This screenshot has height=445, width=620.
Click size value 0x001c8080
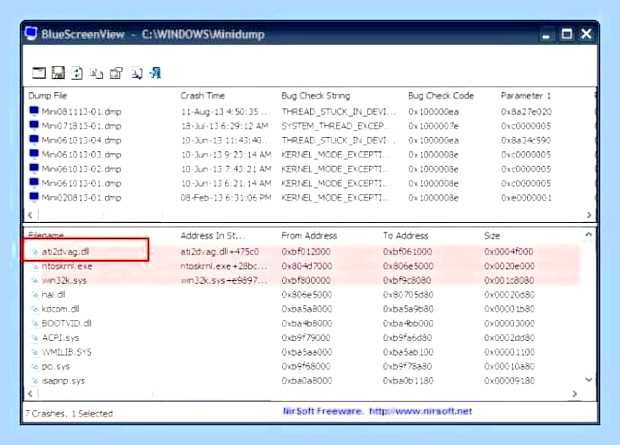click(509, 280)
